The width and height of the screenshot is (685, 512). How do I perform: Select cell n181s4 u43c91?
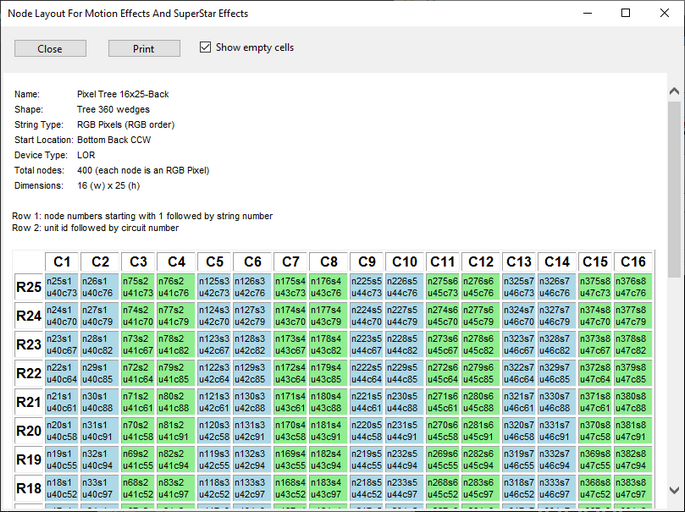click(329, 431)
